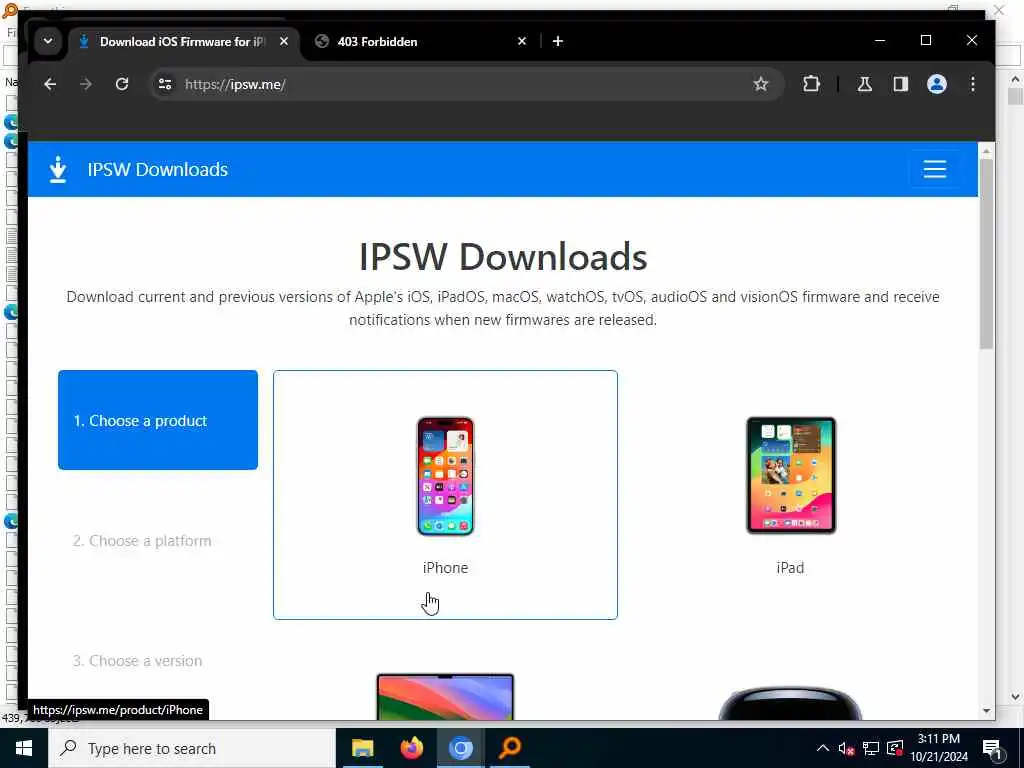Choose the iPad product image
Viewport: 1024px width, 768px height.
click(791, 475)
